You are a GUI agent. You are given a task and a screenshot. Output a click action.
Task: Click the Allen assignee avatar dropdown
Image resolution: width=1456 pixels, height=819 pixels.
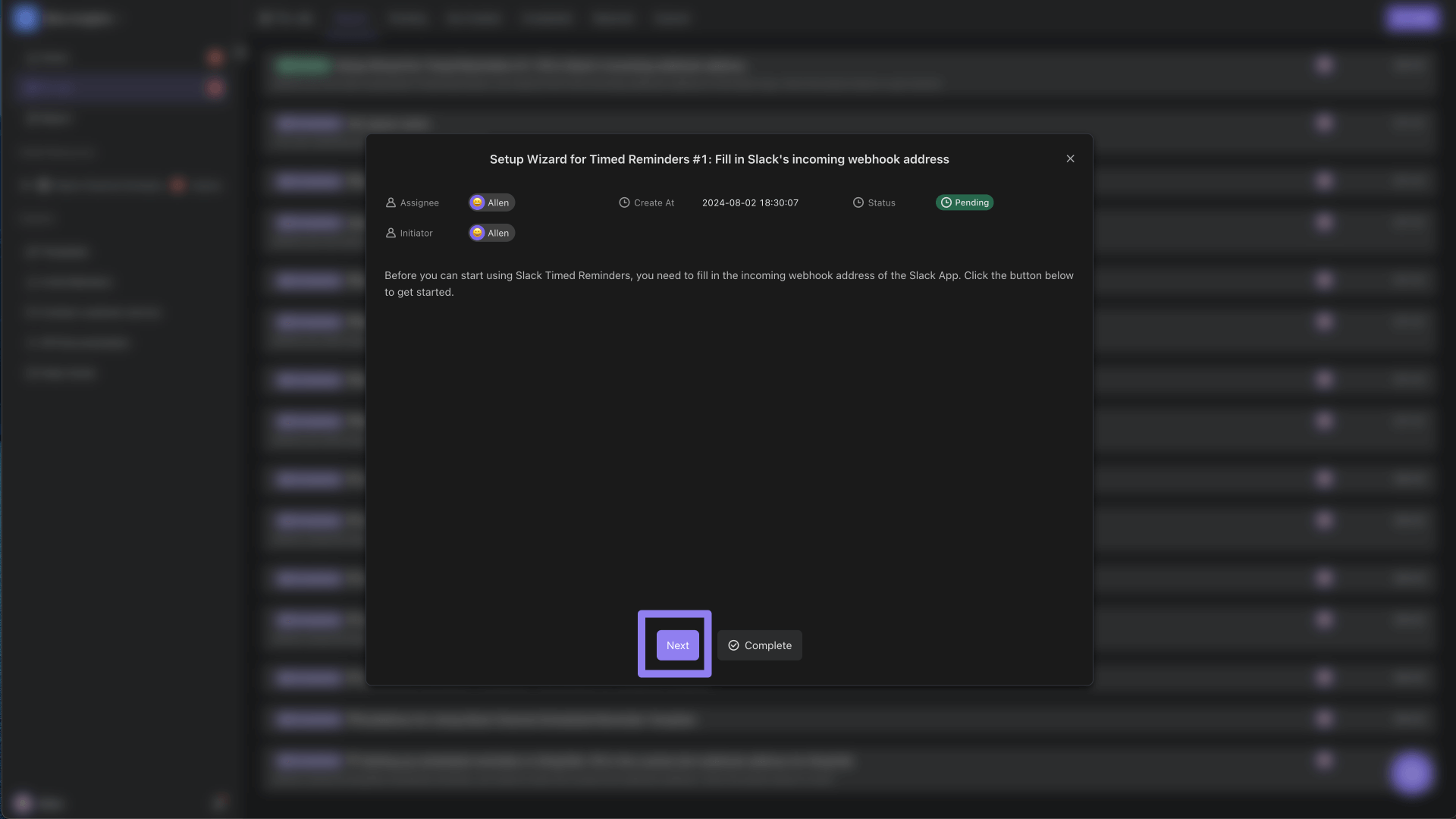[490, 203]
